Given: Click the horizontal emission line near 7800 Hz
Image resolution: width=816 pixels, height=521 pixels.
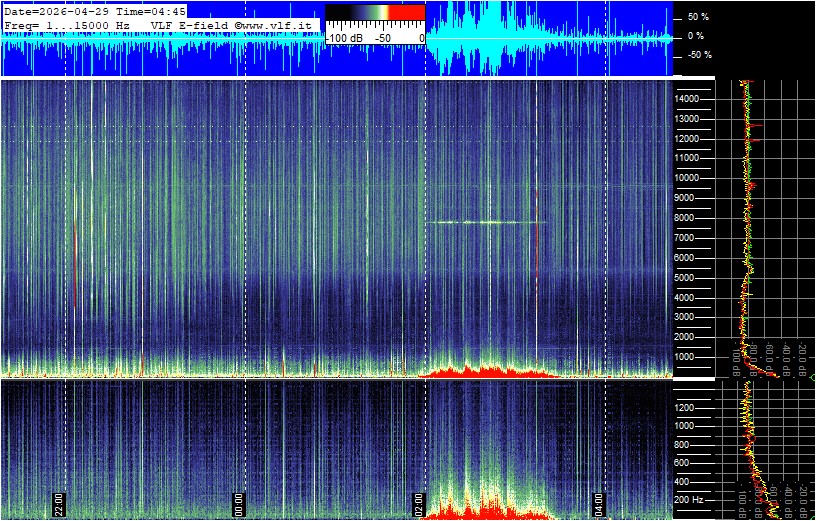Looking at the screenshot, I should click(x=487, y=222).
